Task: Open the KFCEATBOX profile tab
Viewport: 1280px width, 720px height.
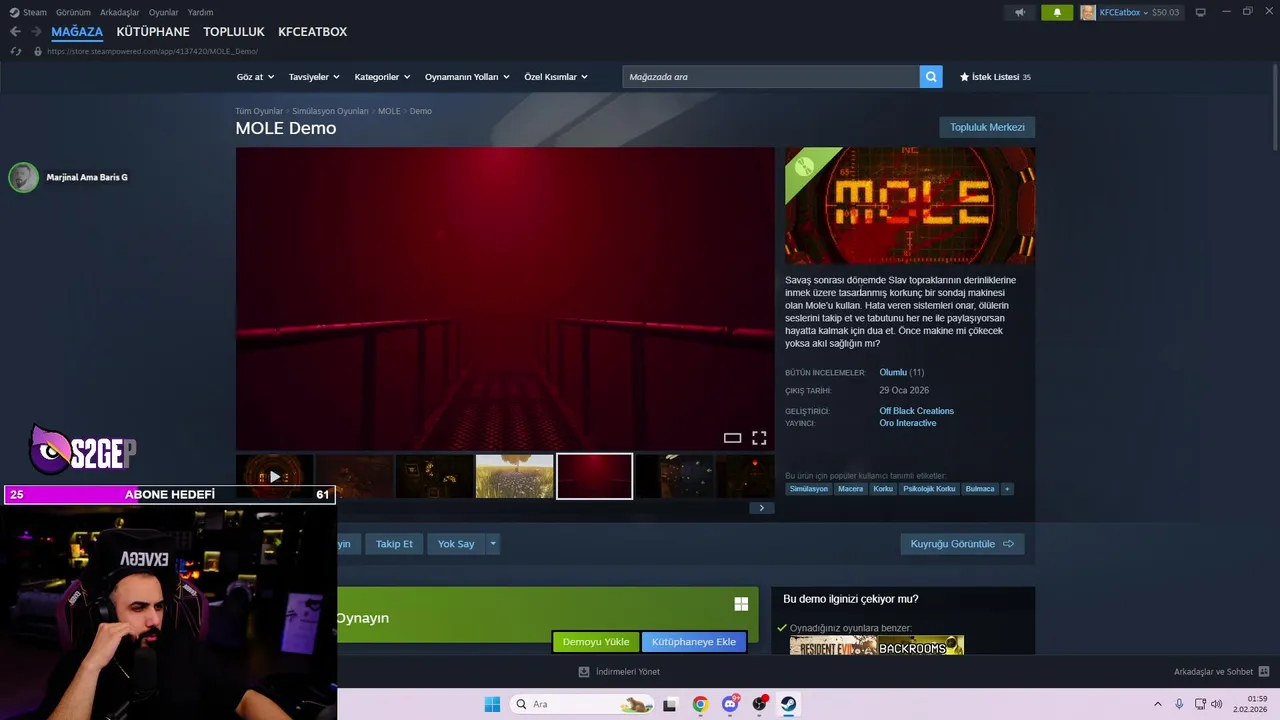Action: (312, 32)
